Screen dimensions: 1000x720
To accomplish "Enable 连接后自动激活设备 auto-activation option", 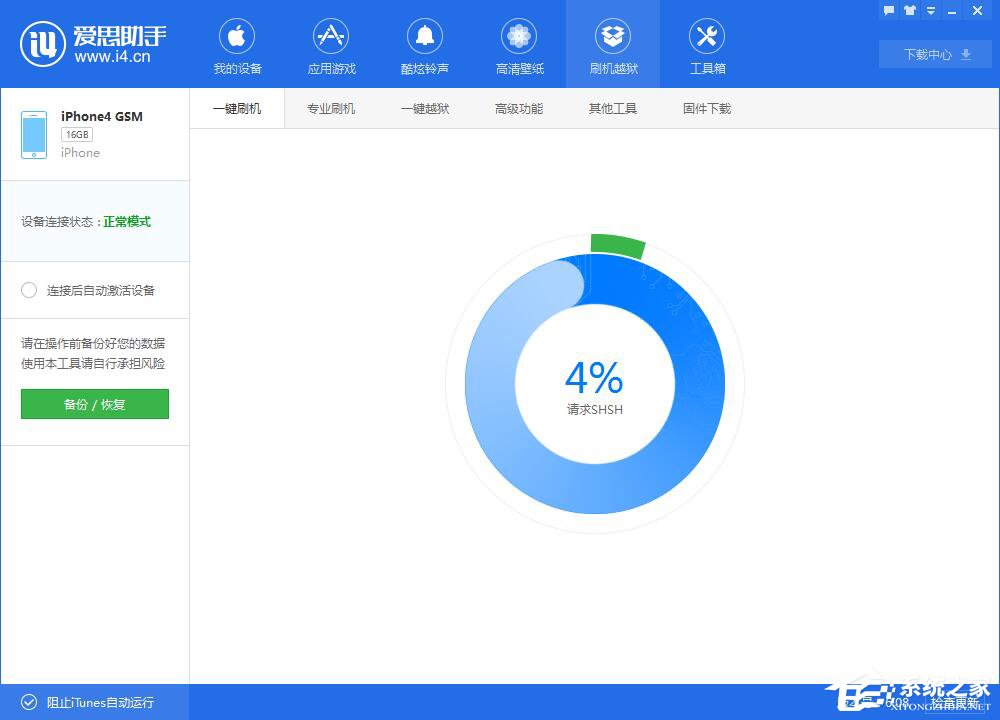I will click(x=30, y=290).
